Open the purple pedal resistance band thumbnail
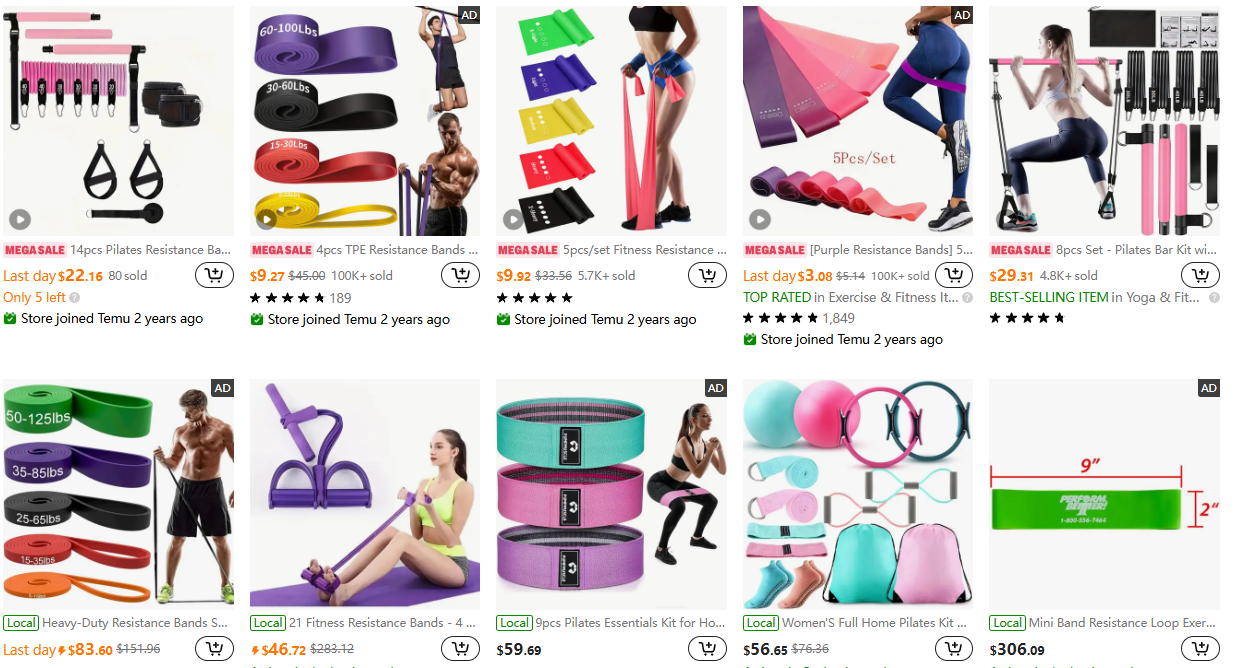The height and width of the screenshot is (668, 1236). [x=365, y=493]
